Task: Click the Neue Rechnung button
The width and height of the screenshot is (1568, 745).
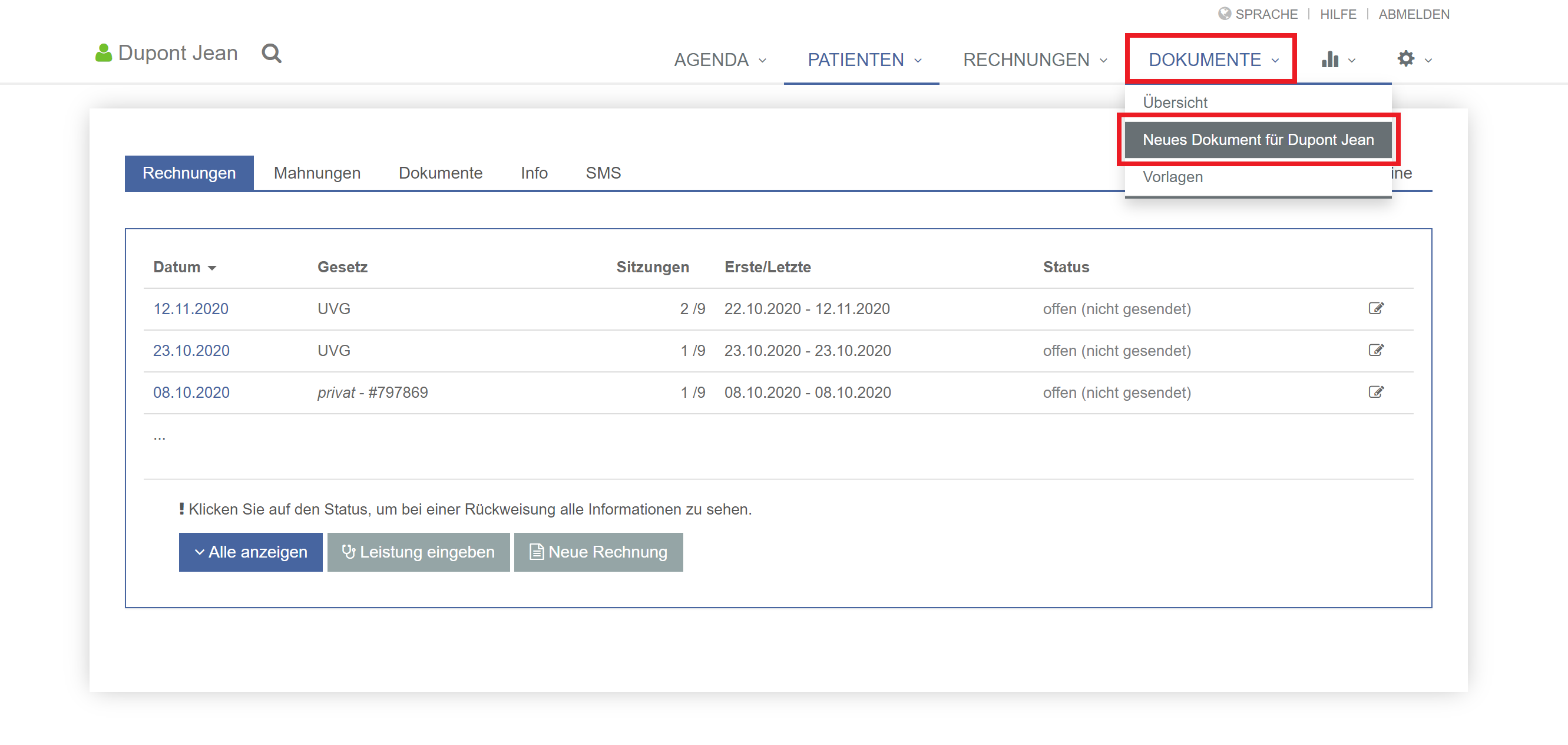Action: click(x=598, y=552)
